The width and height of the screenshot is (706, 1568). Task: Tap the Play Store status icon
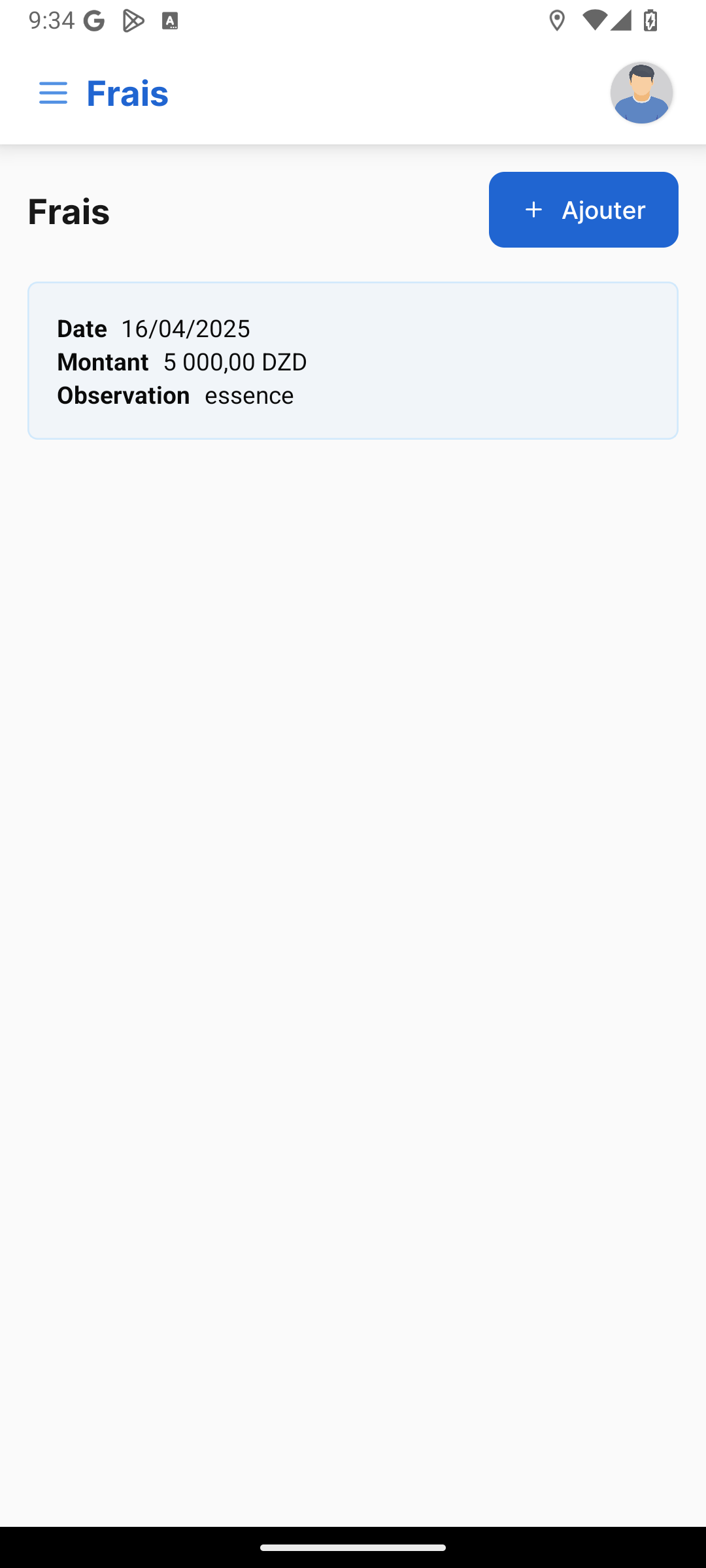pyautogui.click(x=133, y=22)
